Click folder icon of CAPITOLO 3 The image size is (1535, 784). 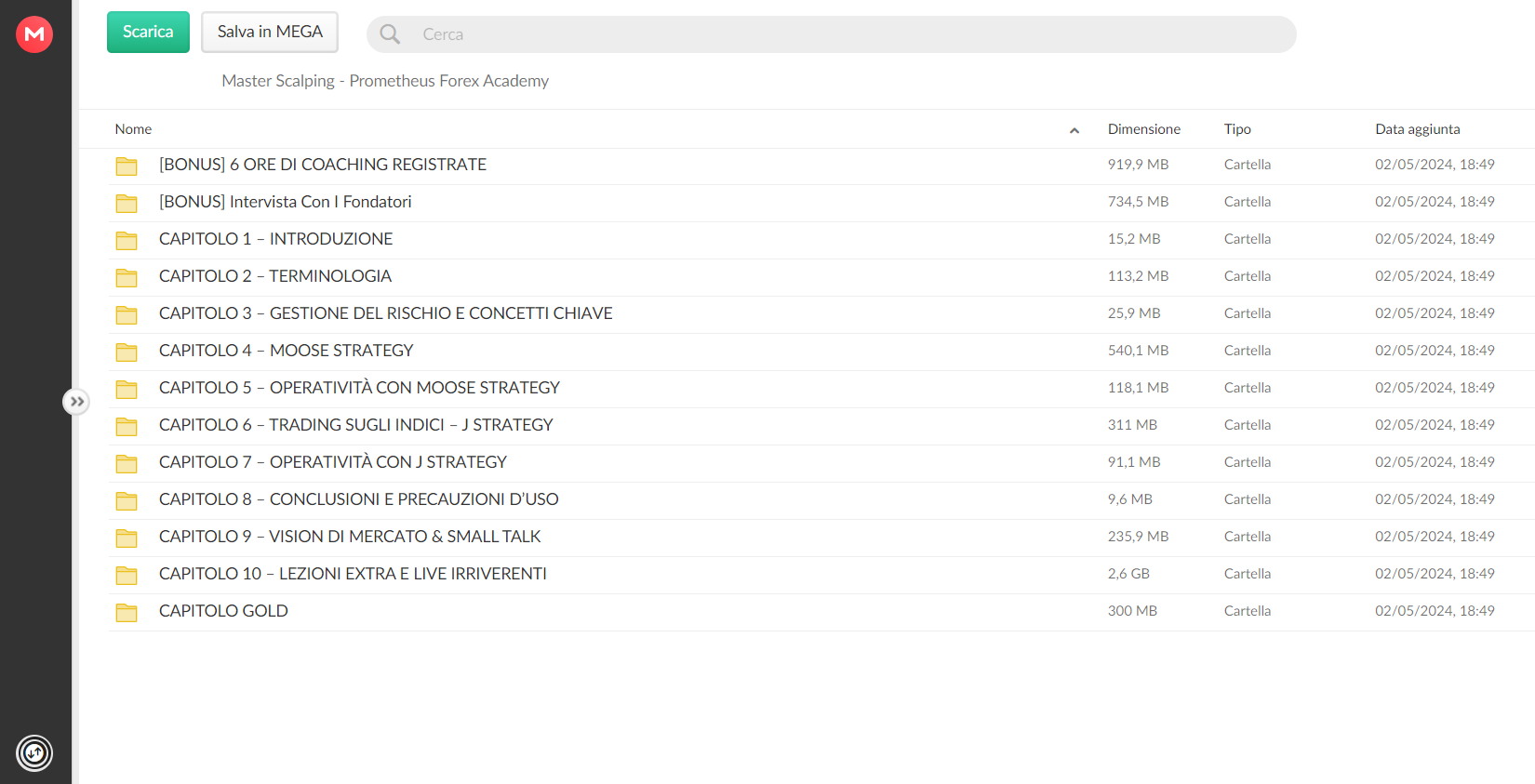tap(127, 314)
